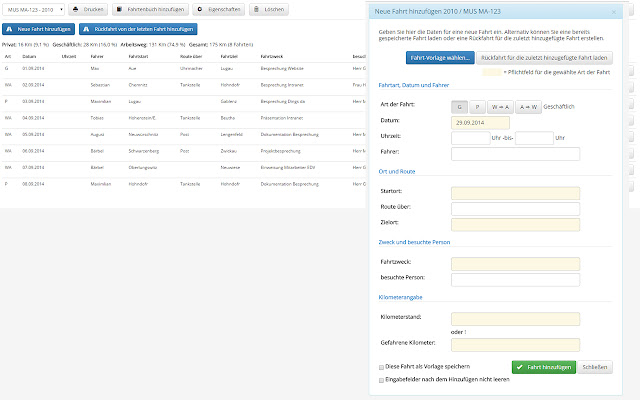Open Eigenschaften with the gear icon
Image resolution: width=640 pixels, height=400 pixels.
click(219, 9)
